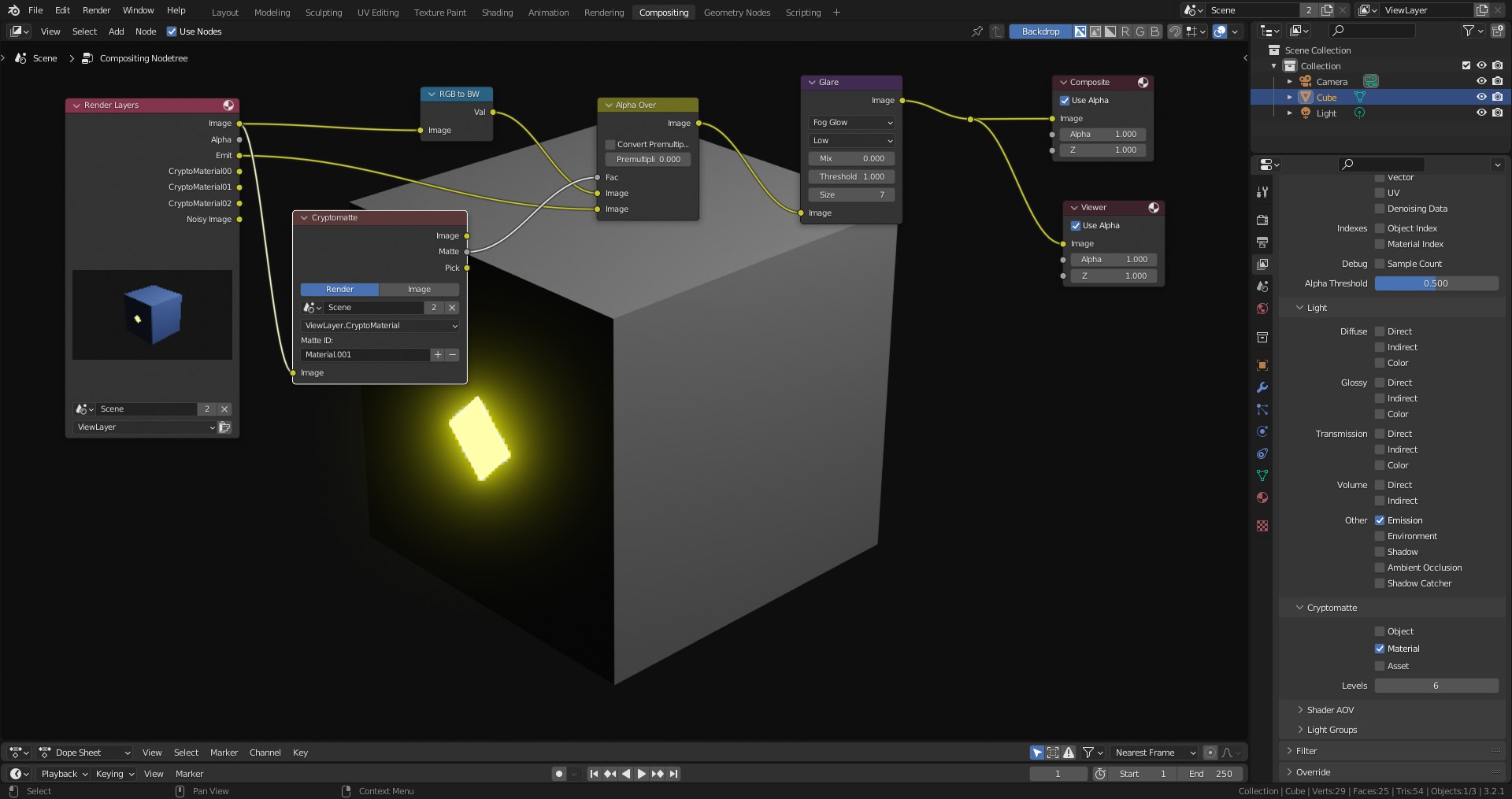Toggle node editor snapping magnet
1512x799 pixels.
pyautogui.click(x=1174, y=31)
